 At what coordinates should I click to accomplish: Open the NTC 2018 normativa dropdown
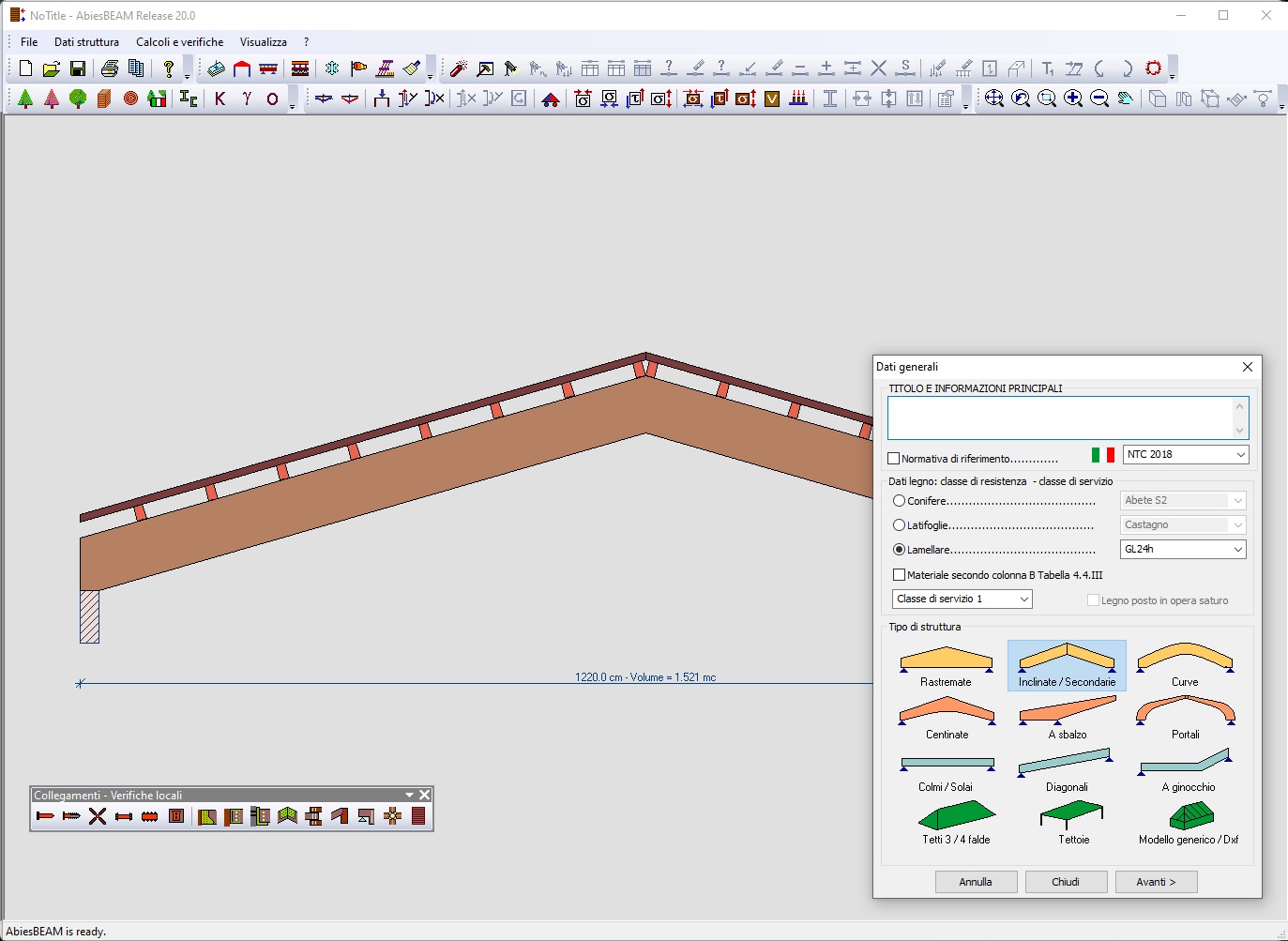[1186, 454]
